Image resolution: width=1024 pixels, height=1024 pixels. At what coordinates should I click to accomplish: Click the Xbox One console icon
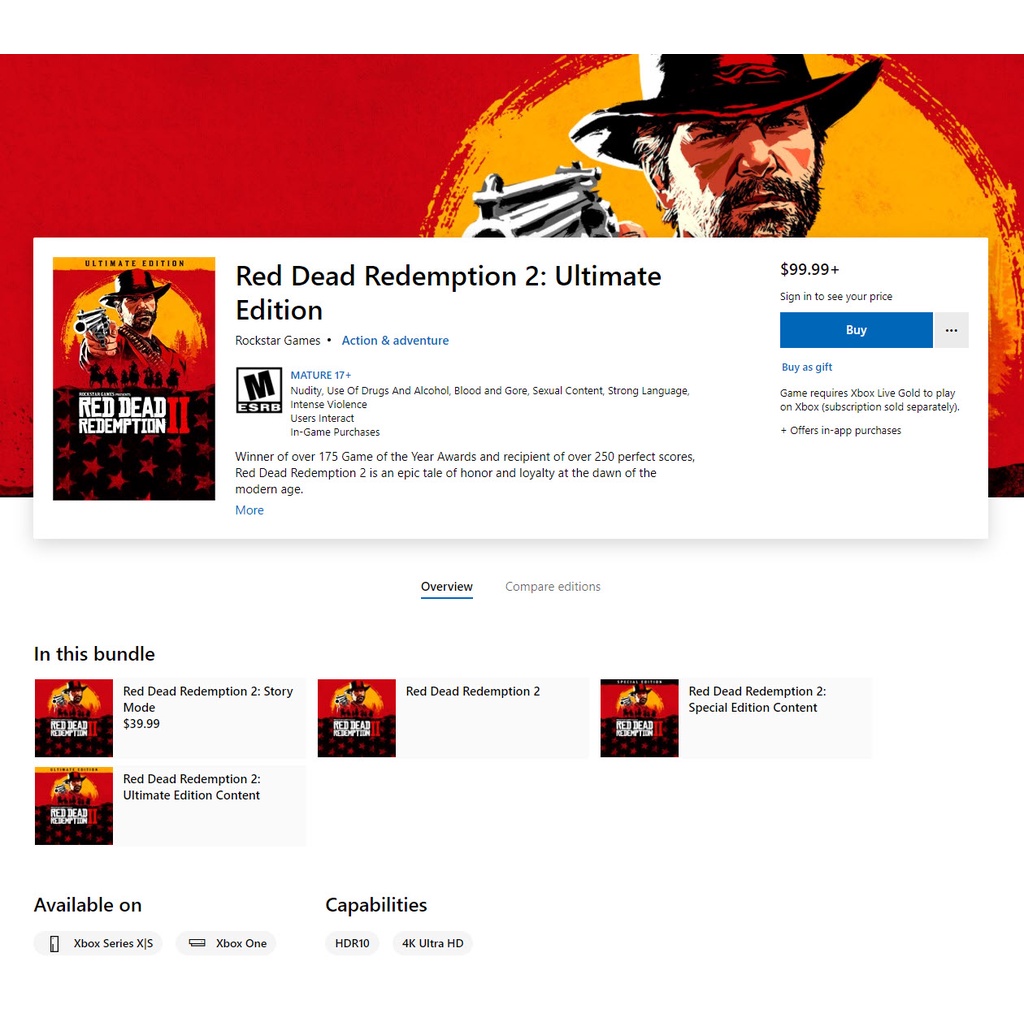[x=197, y=943]
